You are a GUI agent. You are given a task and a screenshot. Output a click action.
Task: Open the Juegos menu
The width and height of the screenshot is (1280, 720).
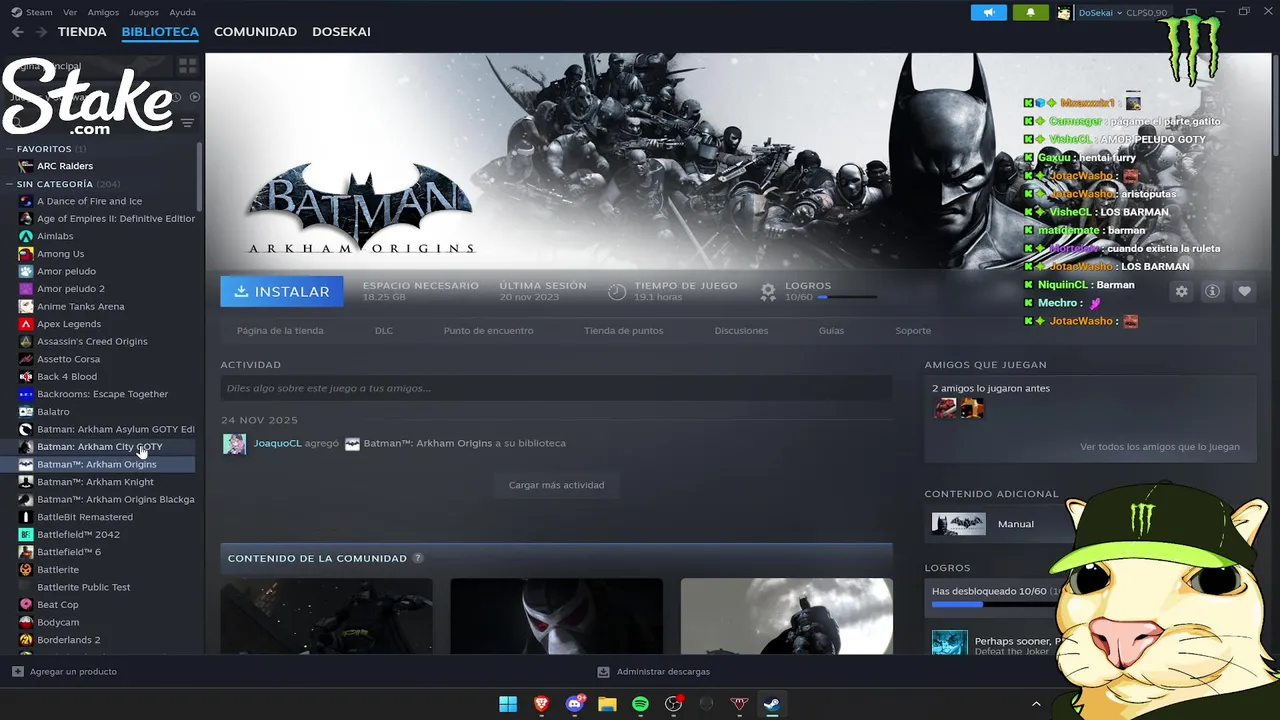coord(144,13)
